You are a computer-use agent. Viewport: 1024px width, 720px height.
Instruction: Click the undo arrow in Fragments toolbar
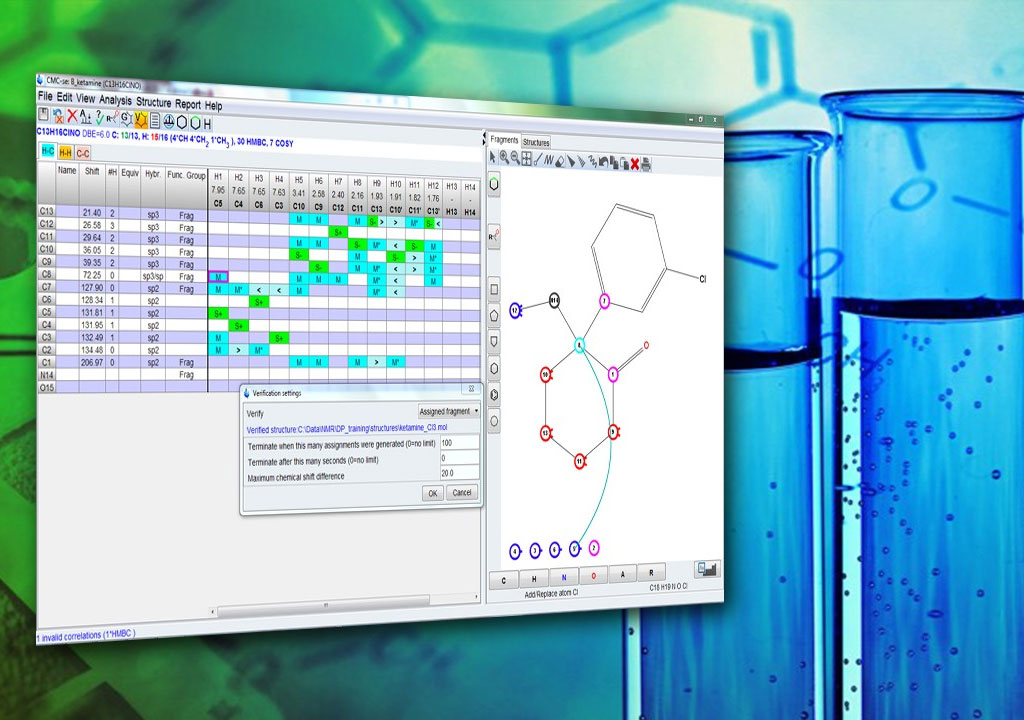coord(604,162)
